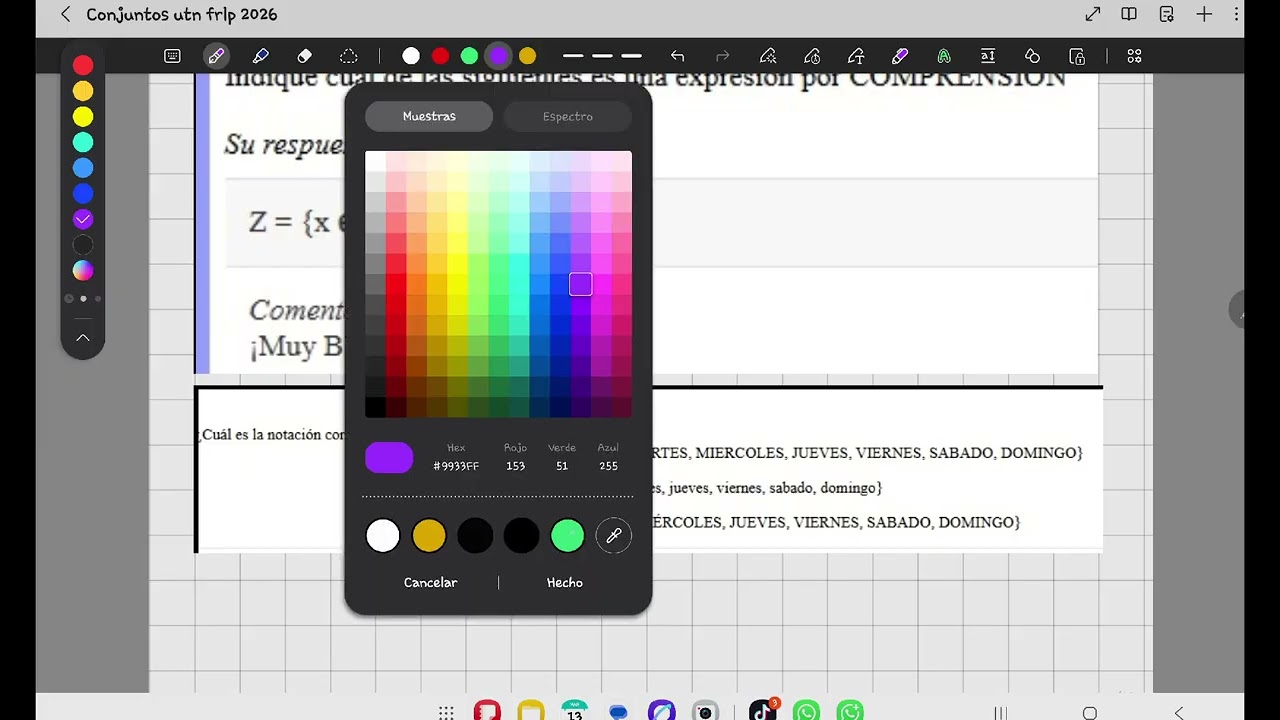This screenshot has height=720, width=1280.
Task: Choose the second stroke thickness preset
Action: pos(602,56)
